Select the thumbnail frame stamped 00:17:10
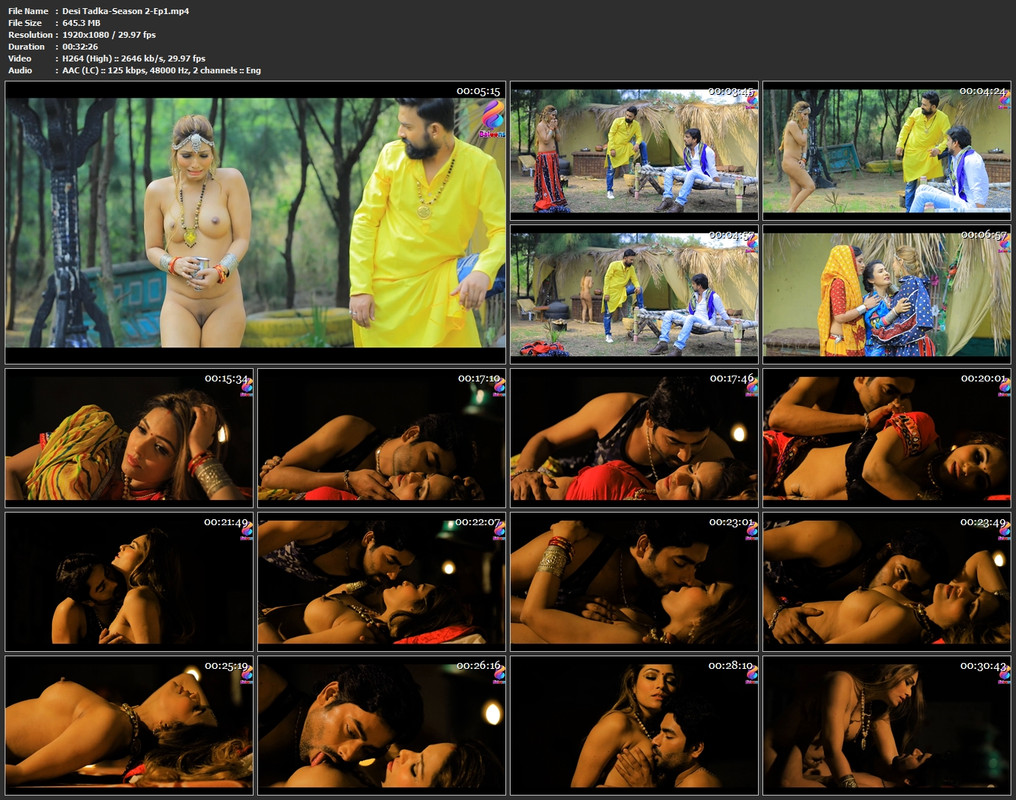 pyautogui.click(x=382, y=438)
